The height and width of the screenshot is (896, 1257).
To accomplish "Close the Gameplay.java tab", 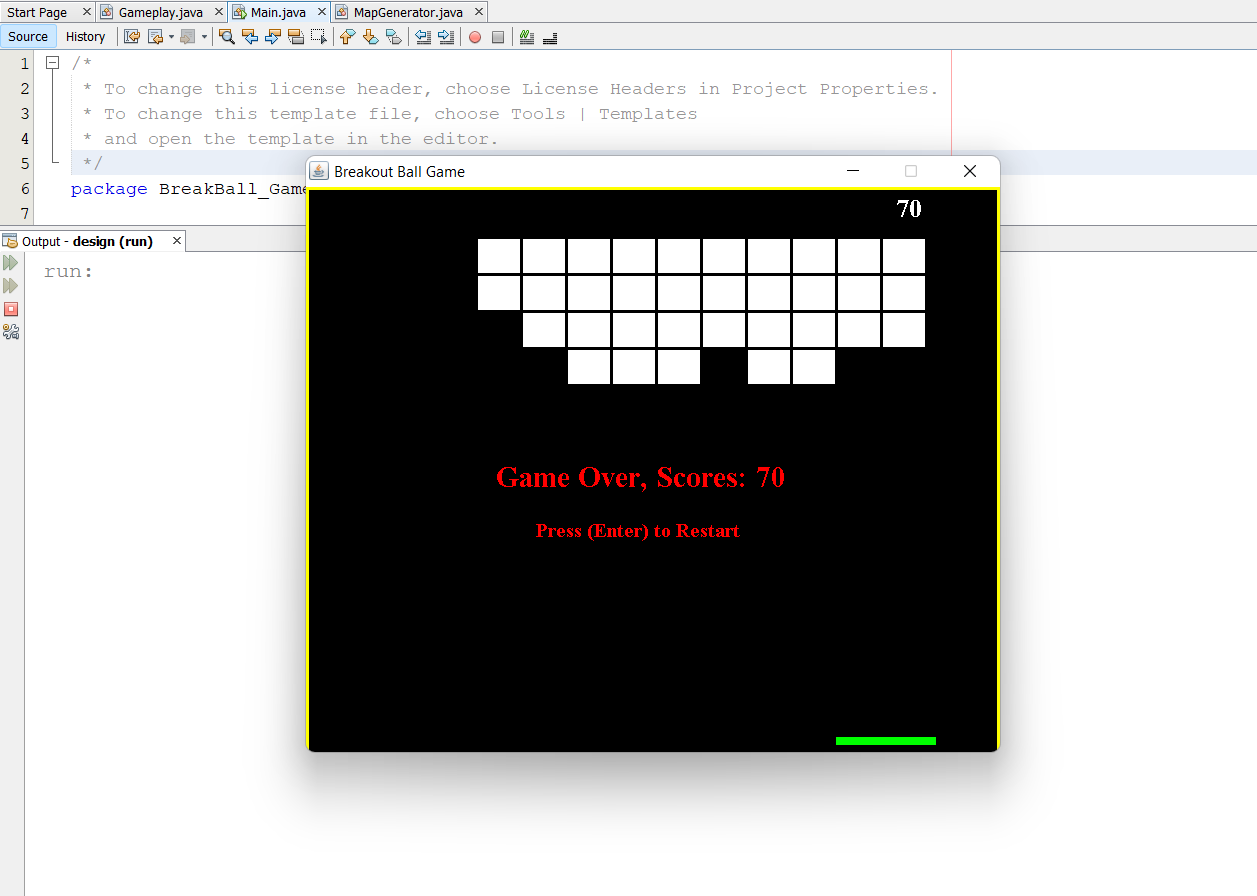I will [218, 12].
